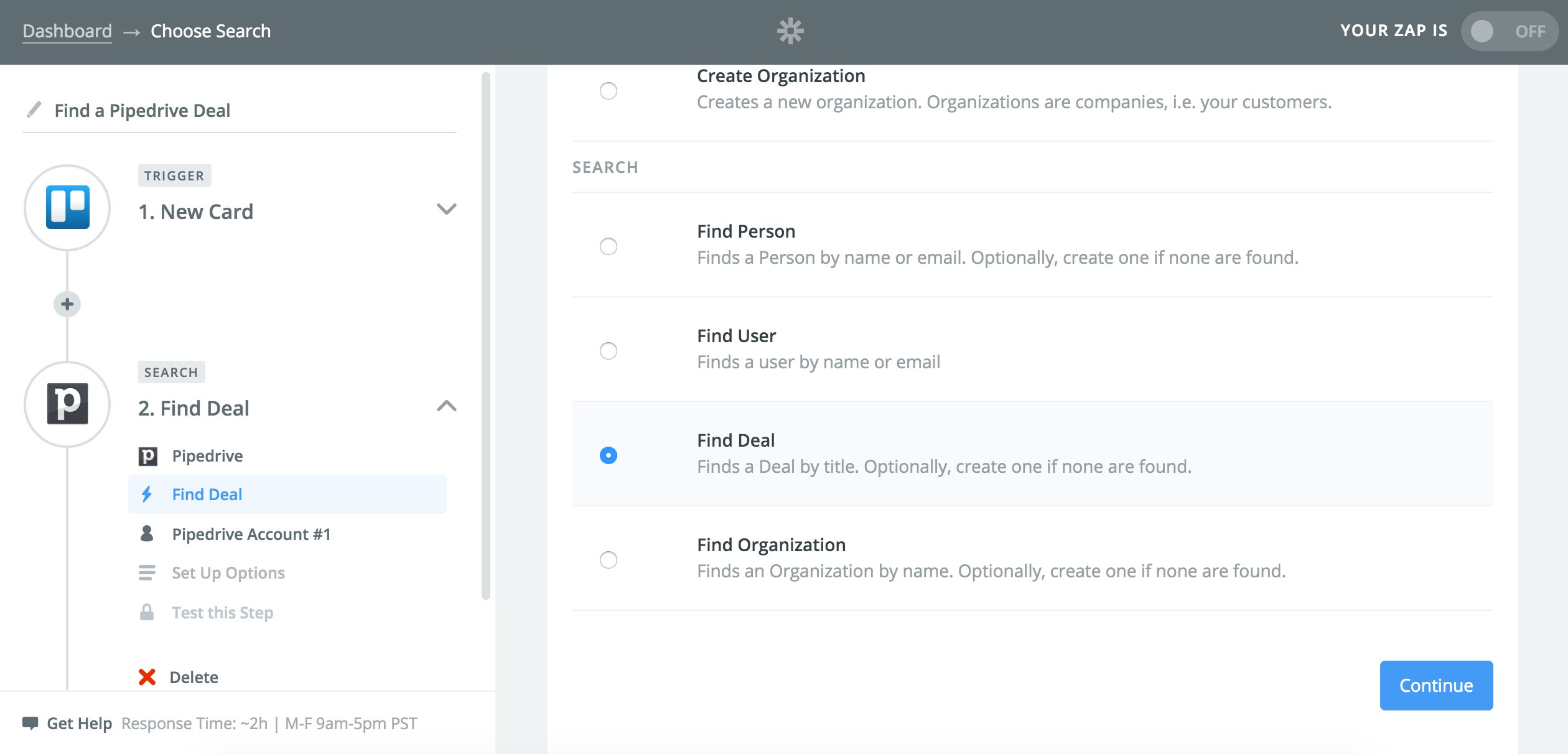Click the plus icon to add a step
1568x754 pixels.
point(67,304)
